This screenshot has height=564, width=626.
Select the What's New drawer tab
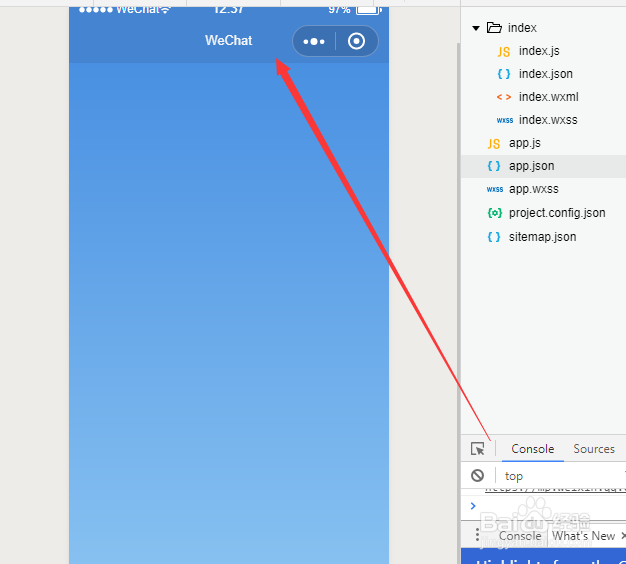tap(583, 536)
